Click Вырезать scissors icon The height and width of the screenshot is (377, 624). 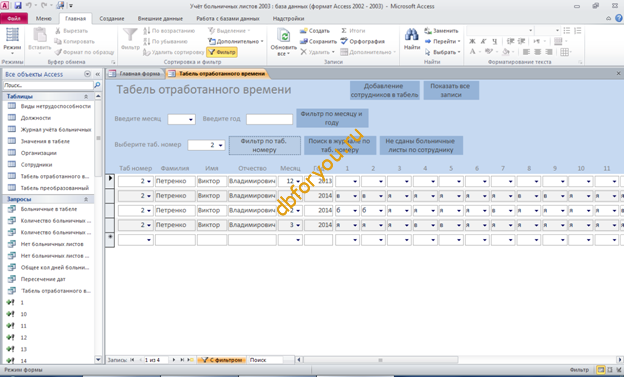tap(58, 31)
